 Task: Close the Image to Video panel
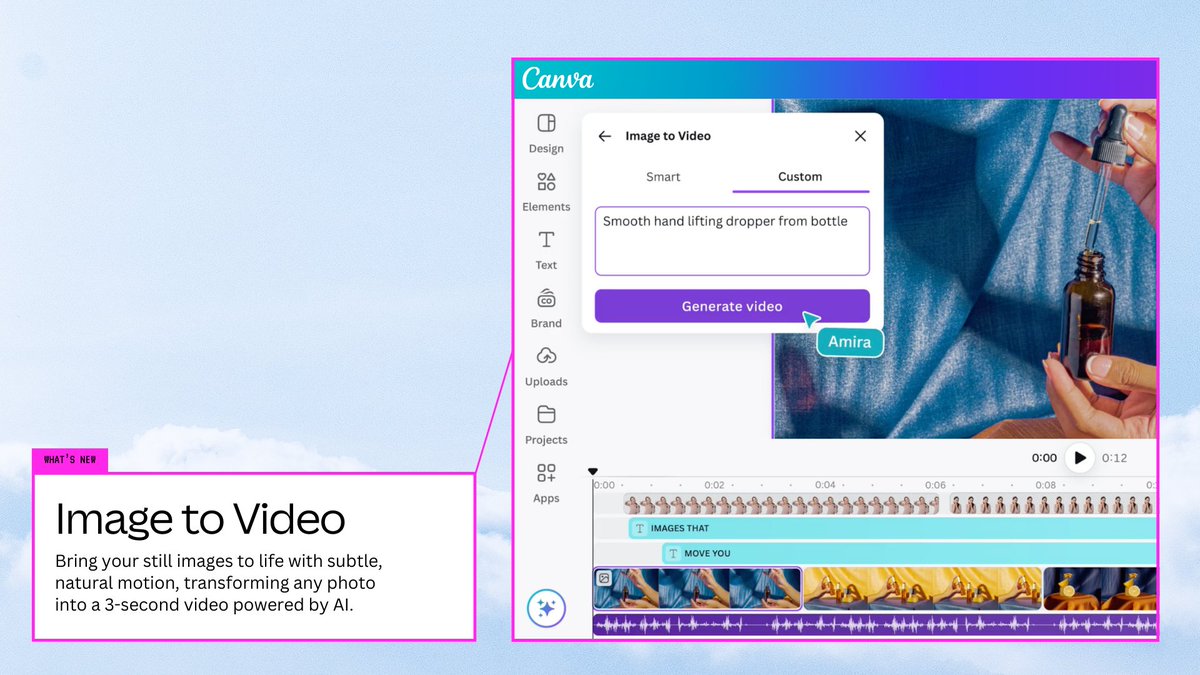[x=860, y=136]
